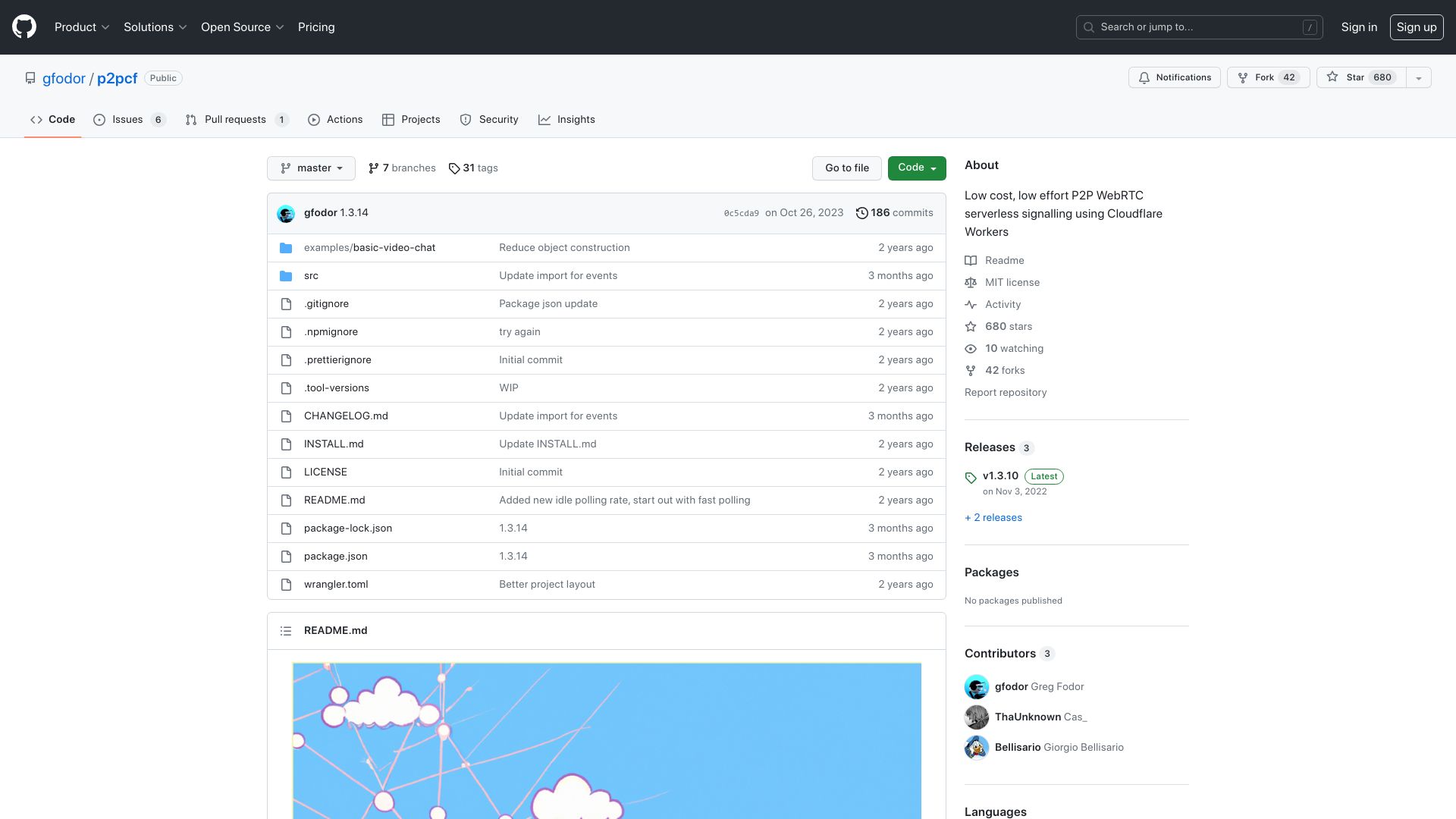Click the ThaUnknown contributor avatar
The image size is (1456, 819).
977,717
